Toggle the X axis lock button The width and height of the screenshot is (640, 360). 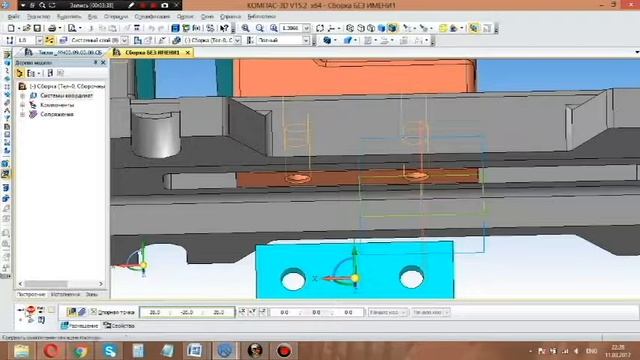tap(242, 312)
